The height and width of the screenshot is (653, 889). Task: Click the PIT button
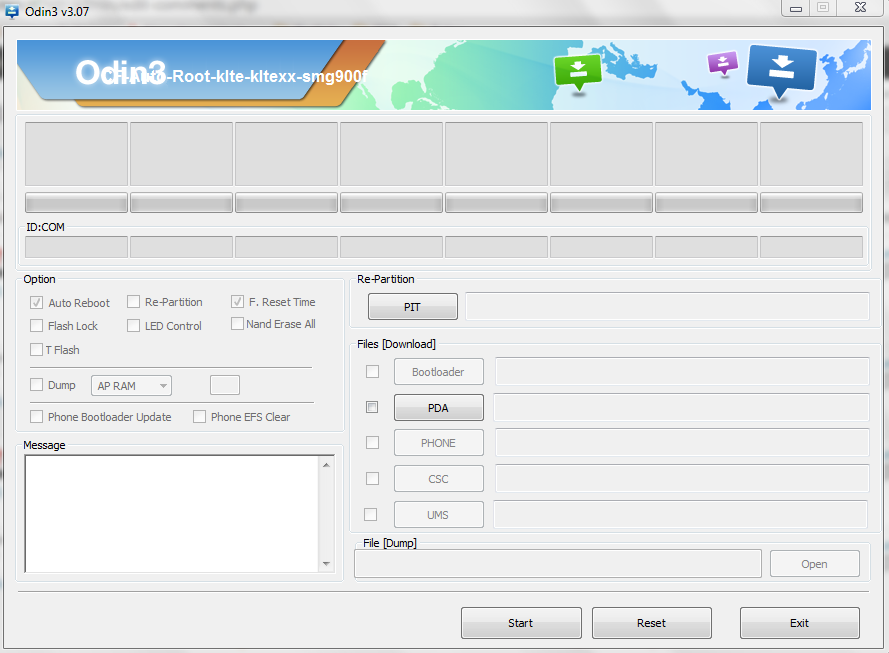tap(413, 307)
